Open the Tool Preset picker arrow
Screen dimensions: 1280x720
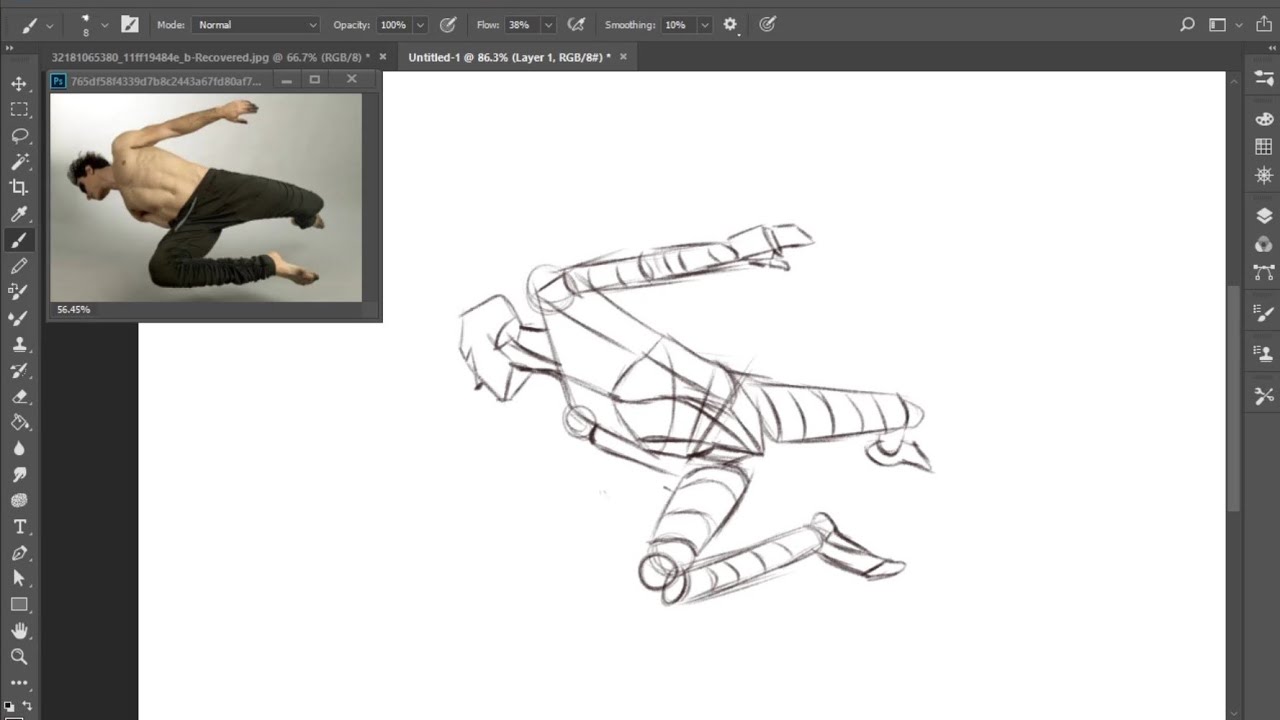pyautogui.click(x=49, y=25)
